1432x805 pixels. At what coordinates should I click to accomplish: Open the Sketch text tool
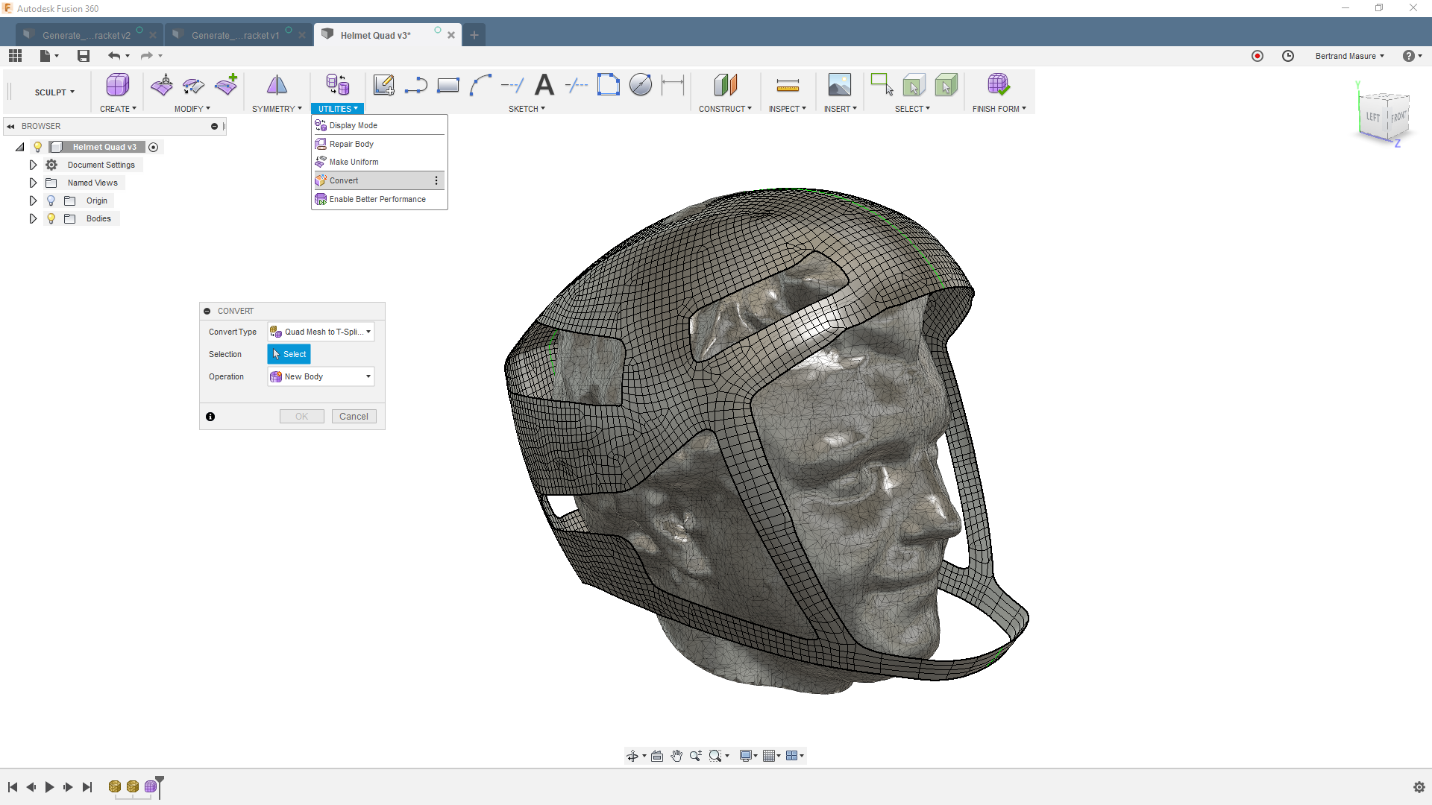(x=543, y=85)
